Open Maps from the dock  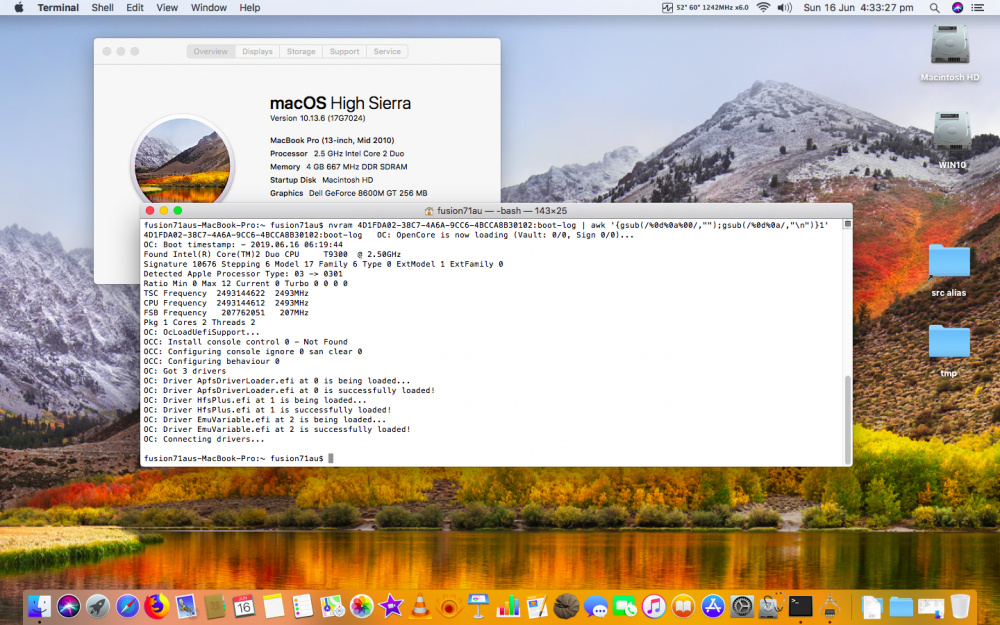coord(332,606)
